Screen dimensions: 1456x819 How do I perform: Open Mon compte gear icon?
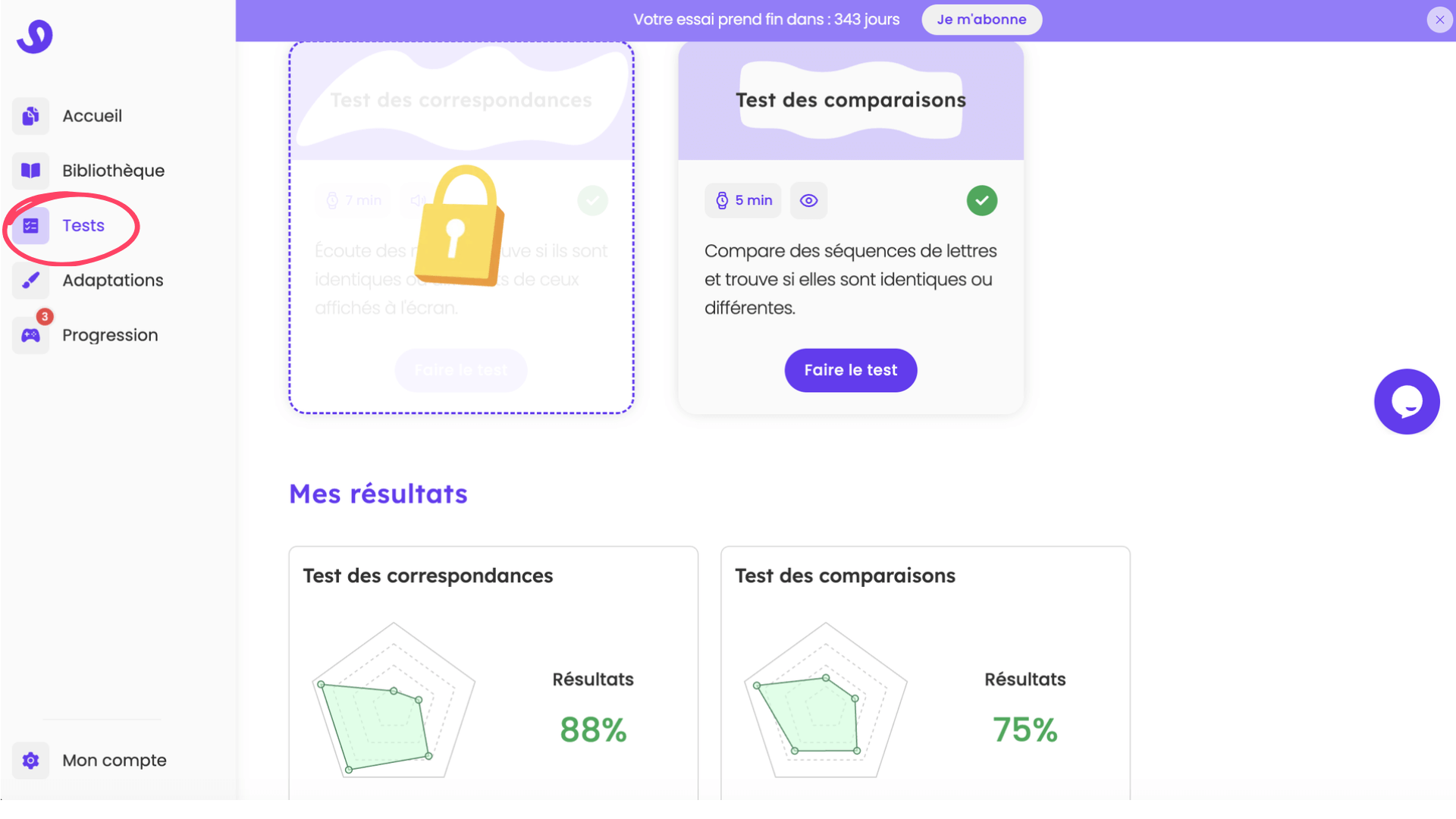pyautogui.click(x=30, y=761)
